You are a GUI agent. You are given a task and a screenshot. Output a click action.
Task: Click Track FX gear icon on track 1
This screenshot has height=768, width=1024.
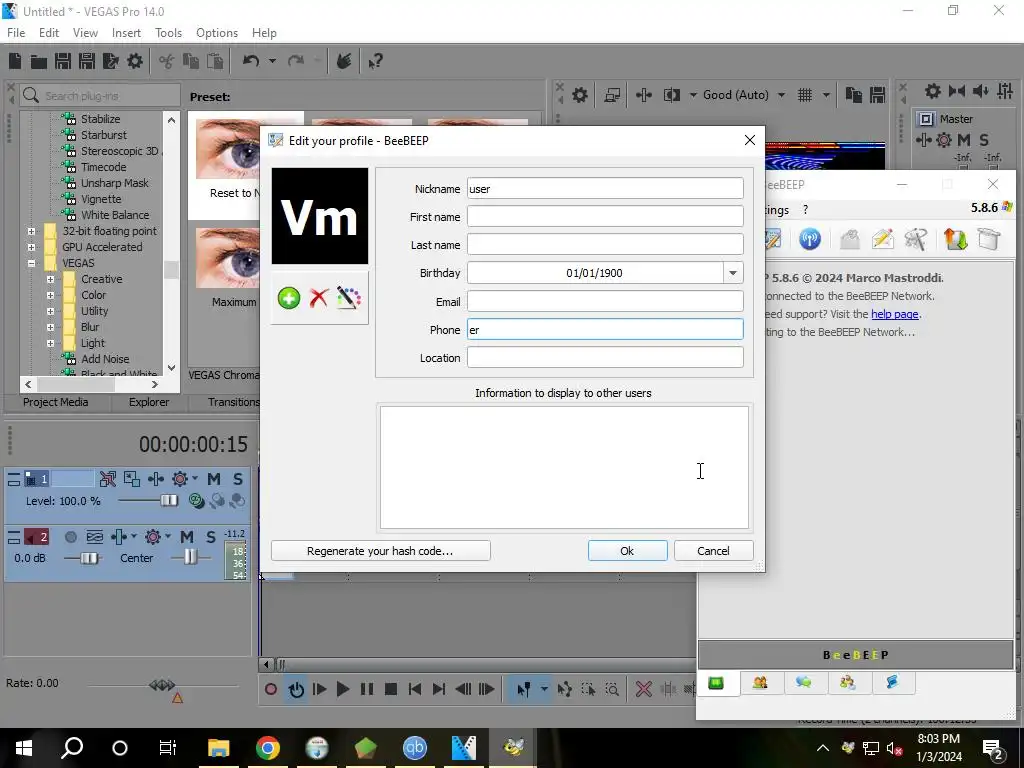(180, 479)
